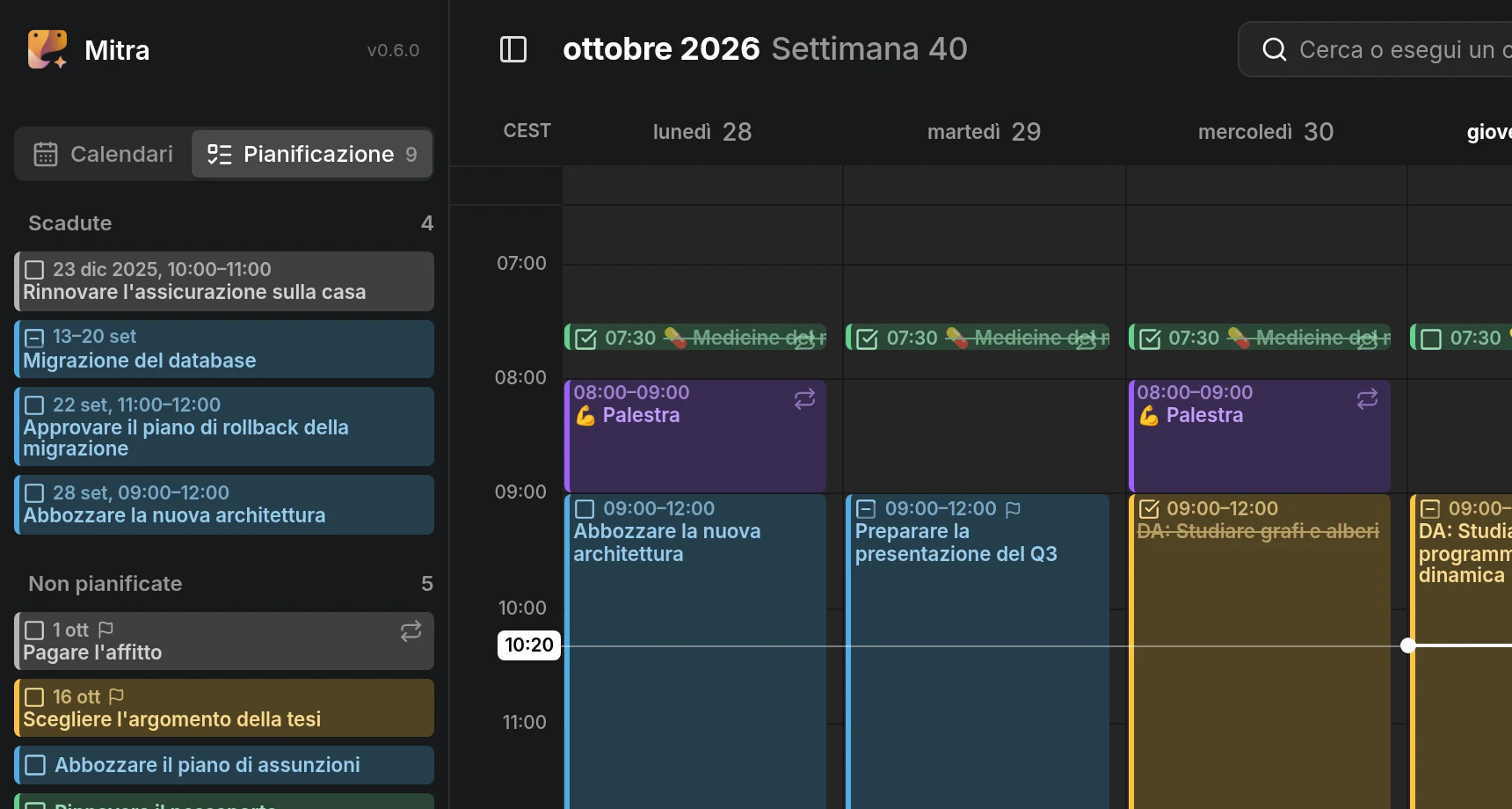
Task: Check off Scegliere l'argomento della tesi
Action: coord(34,697)
